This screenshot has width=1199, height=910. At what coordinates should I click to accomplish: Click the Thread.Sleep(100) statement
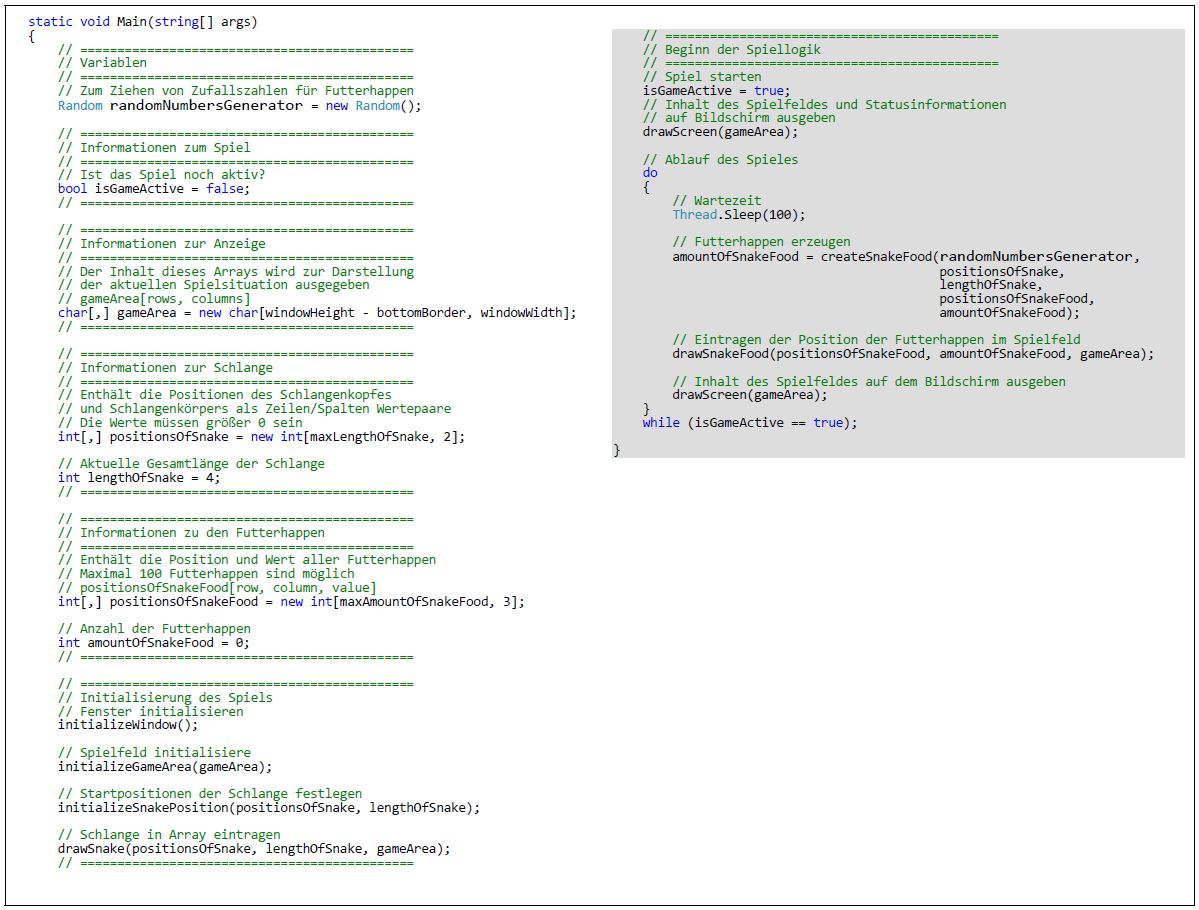(738, 215)
